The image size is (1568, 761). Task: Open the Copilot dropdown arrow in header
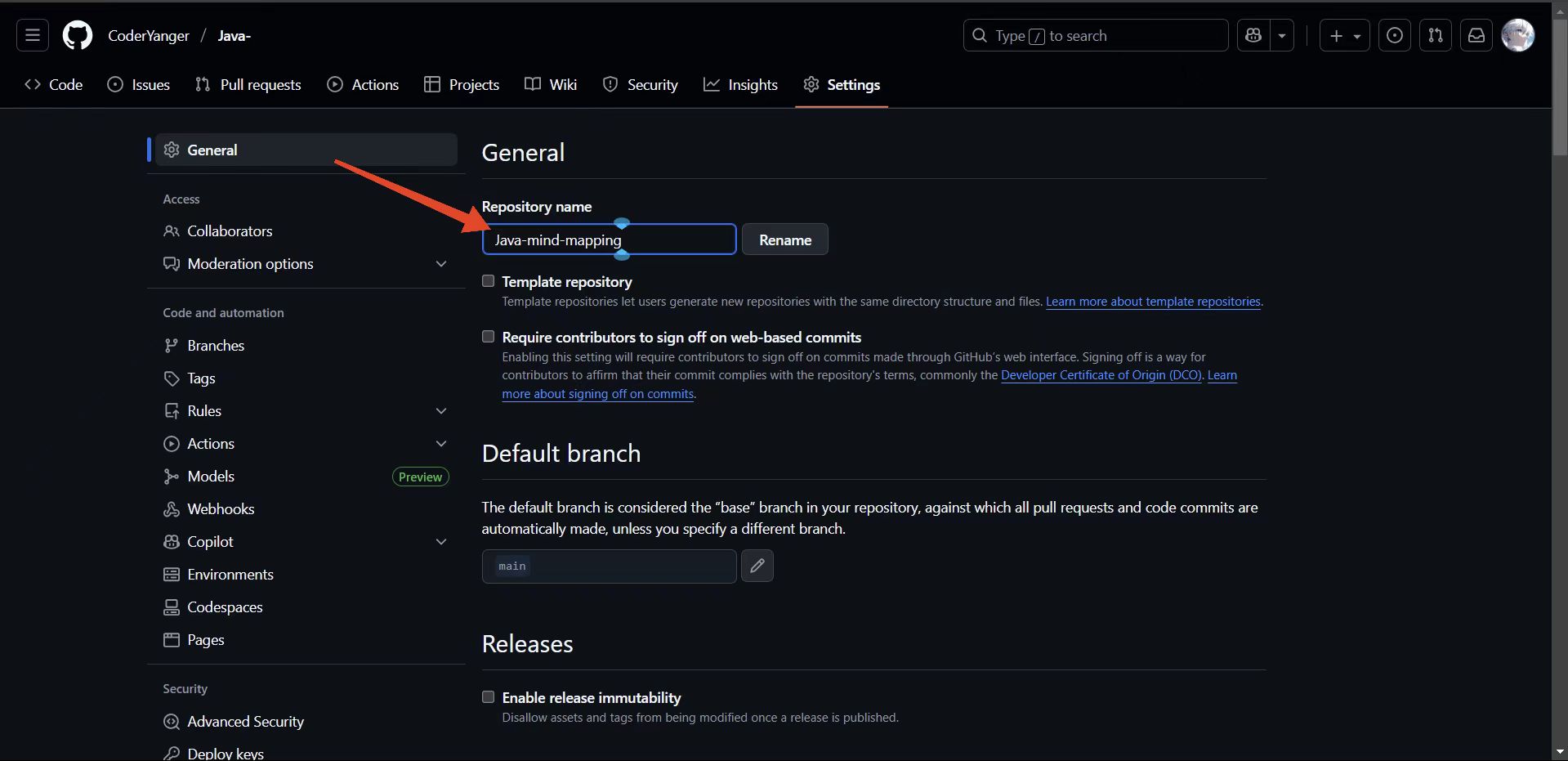click(1282, 35)
